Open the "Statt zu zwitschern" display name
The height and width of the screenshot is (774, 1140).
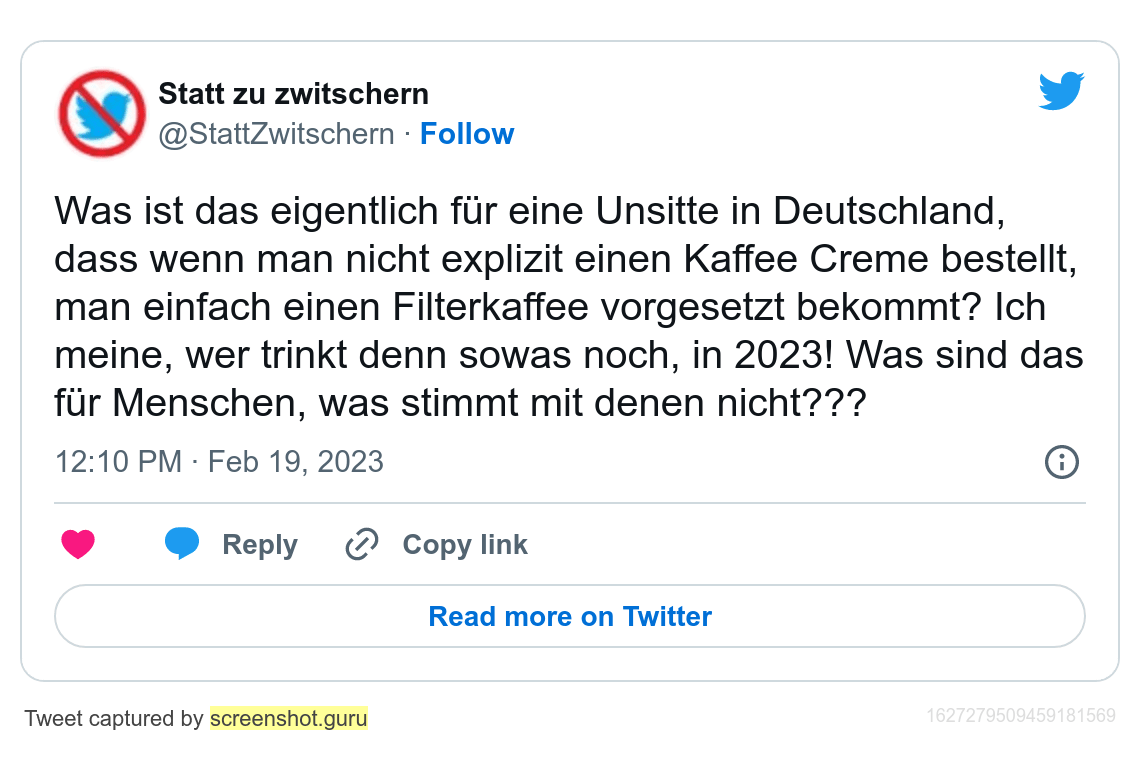pyautogui.click(x=294, y=94)
